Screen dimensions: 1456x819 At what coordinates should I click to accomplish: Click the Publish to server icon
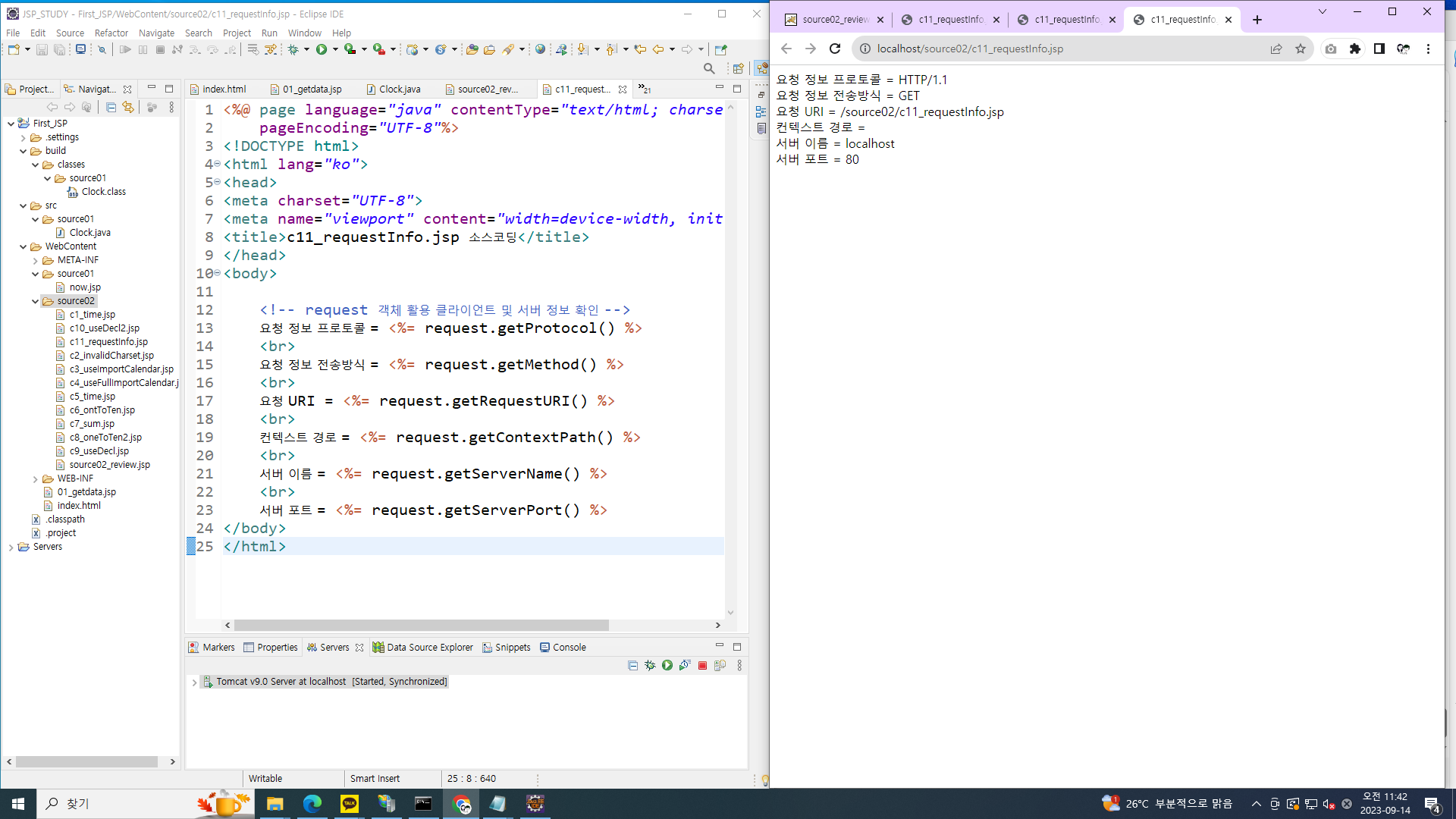point(720,666)
